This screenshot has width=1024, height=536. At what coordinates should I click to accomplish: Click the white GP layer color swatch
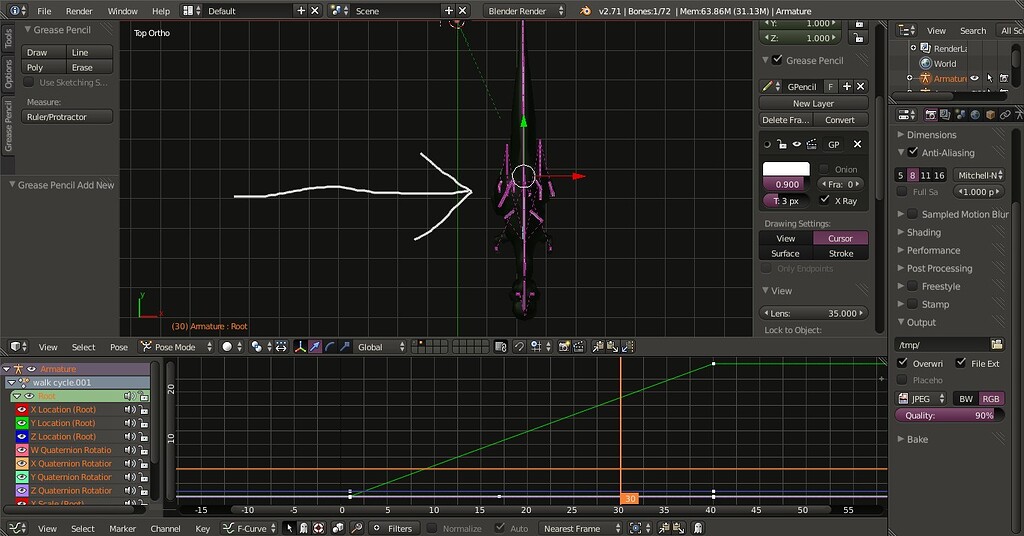pos(786,168)
